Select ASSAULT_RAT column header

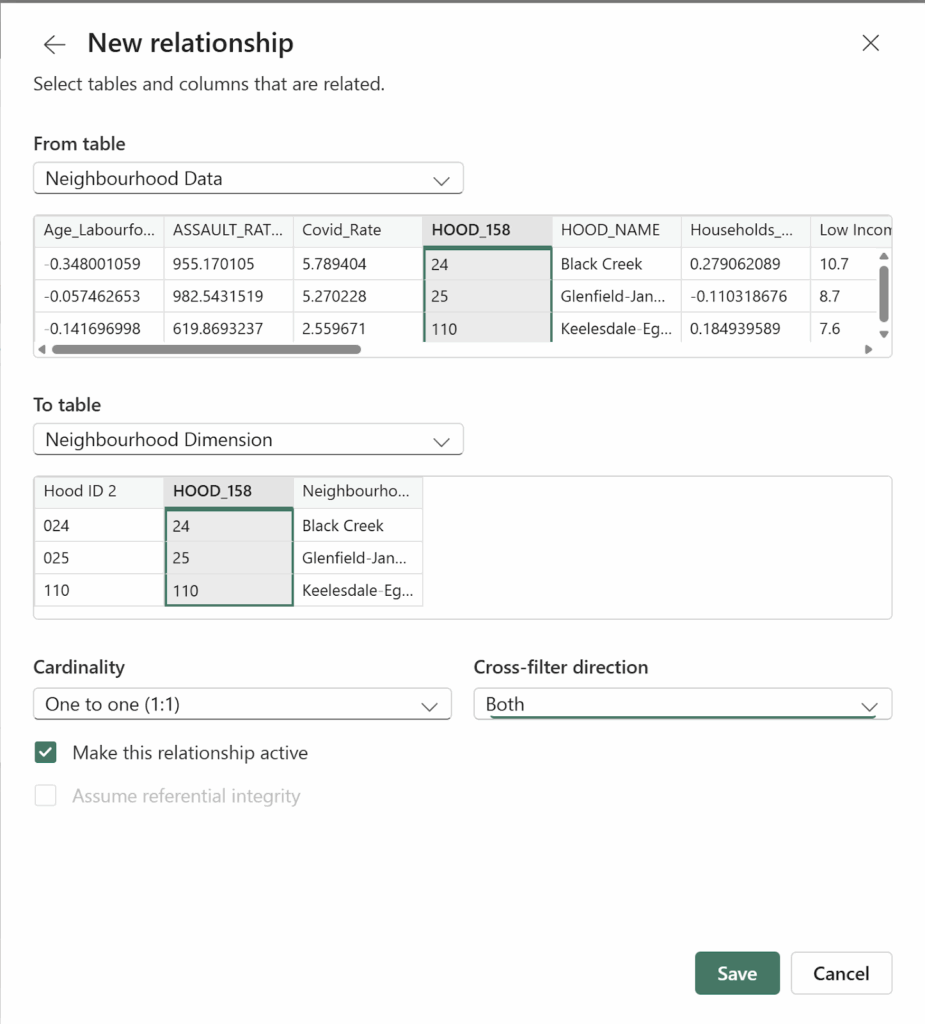pos(228,230)
